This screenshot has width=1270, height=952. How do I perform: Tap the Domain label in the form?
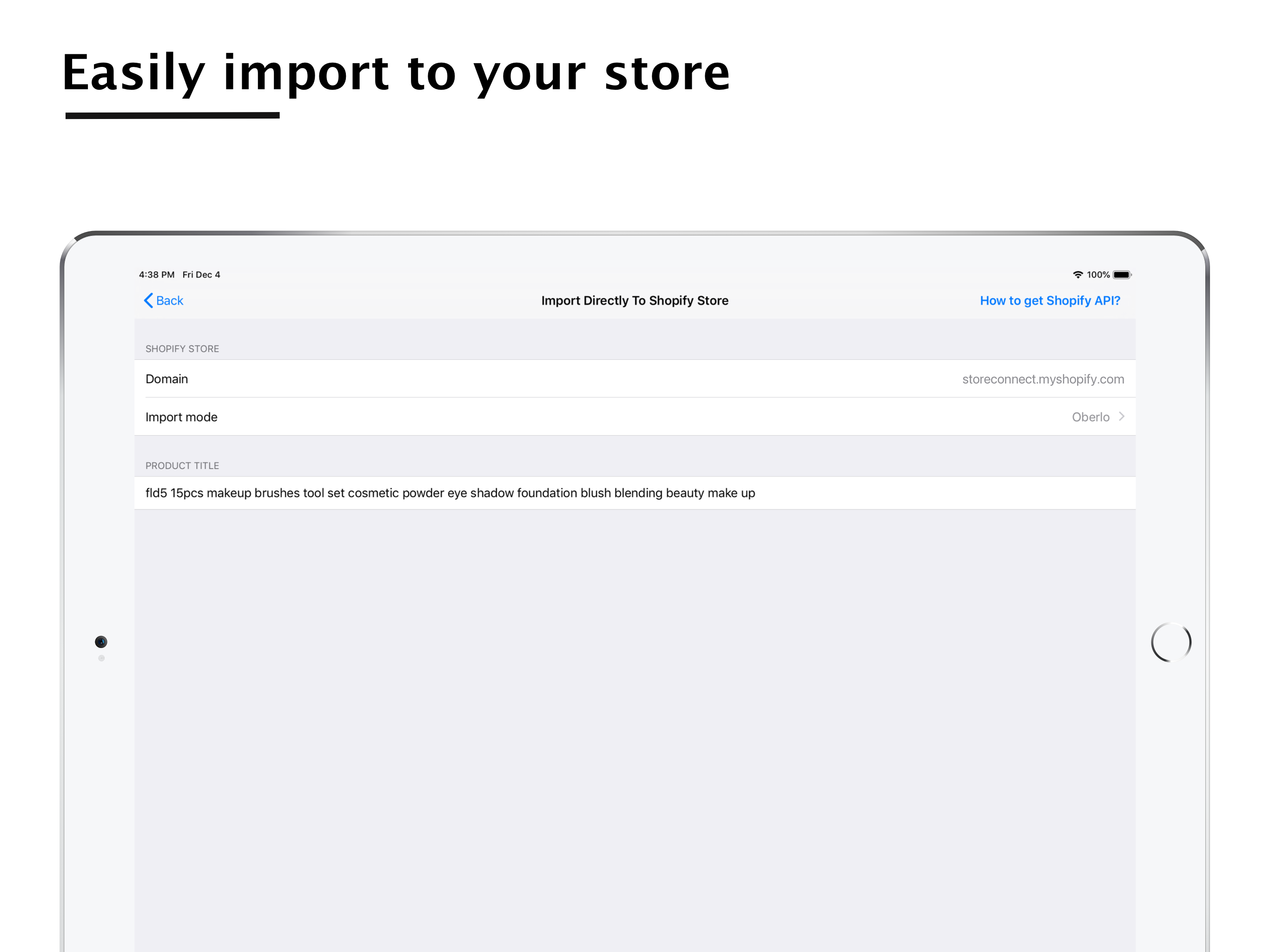pyautogui.click(x=166, y=379)
